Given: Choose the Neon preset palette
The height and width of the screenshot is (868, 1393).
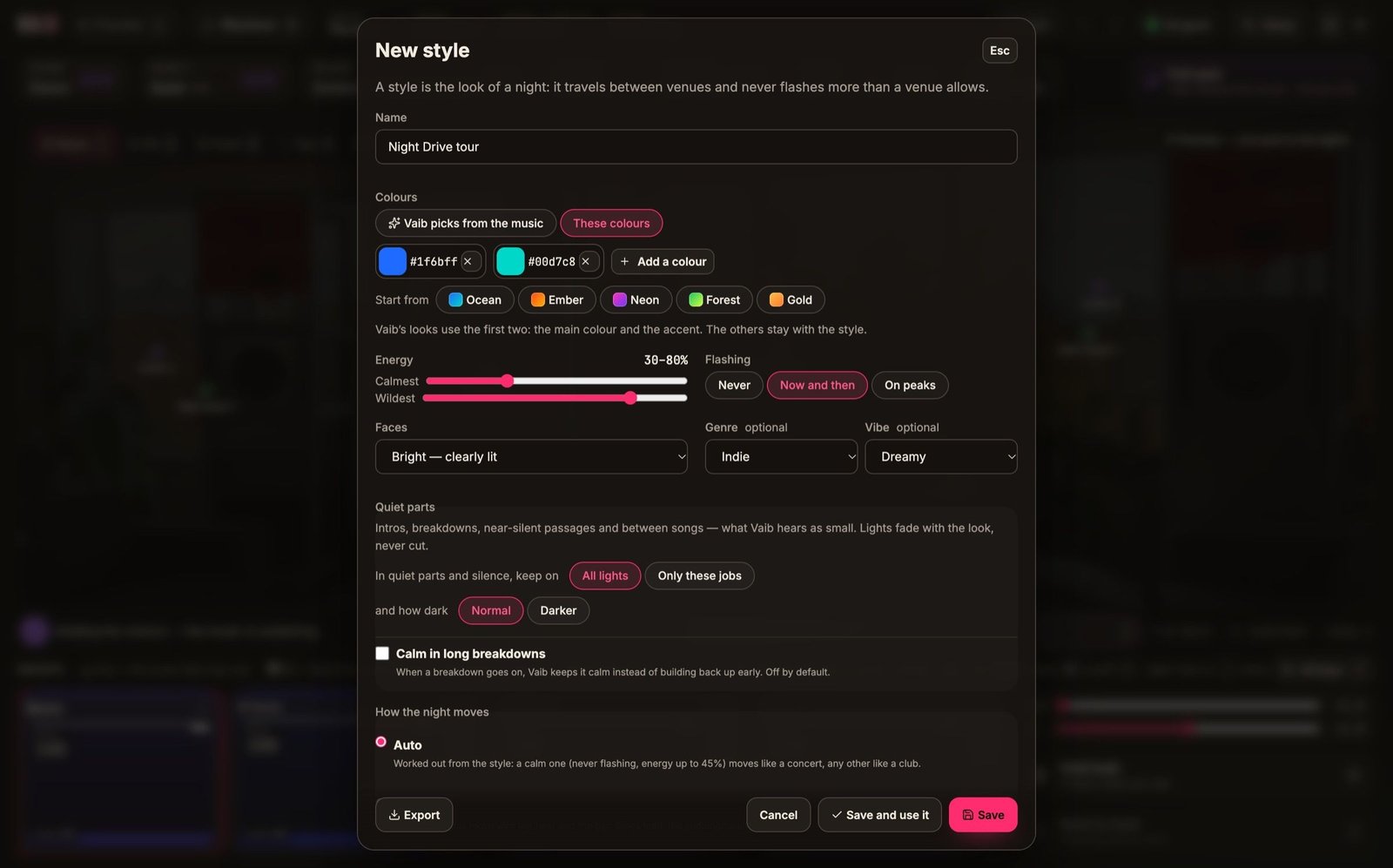Looking at the screenshot, I should click(x=636, y=299).
